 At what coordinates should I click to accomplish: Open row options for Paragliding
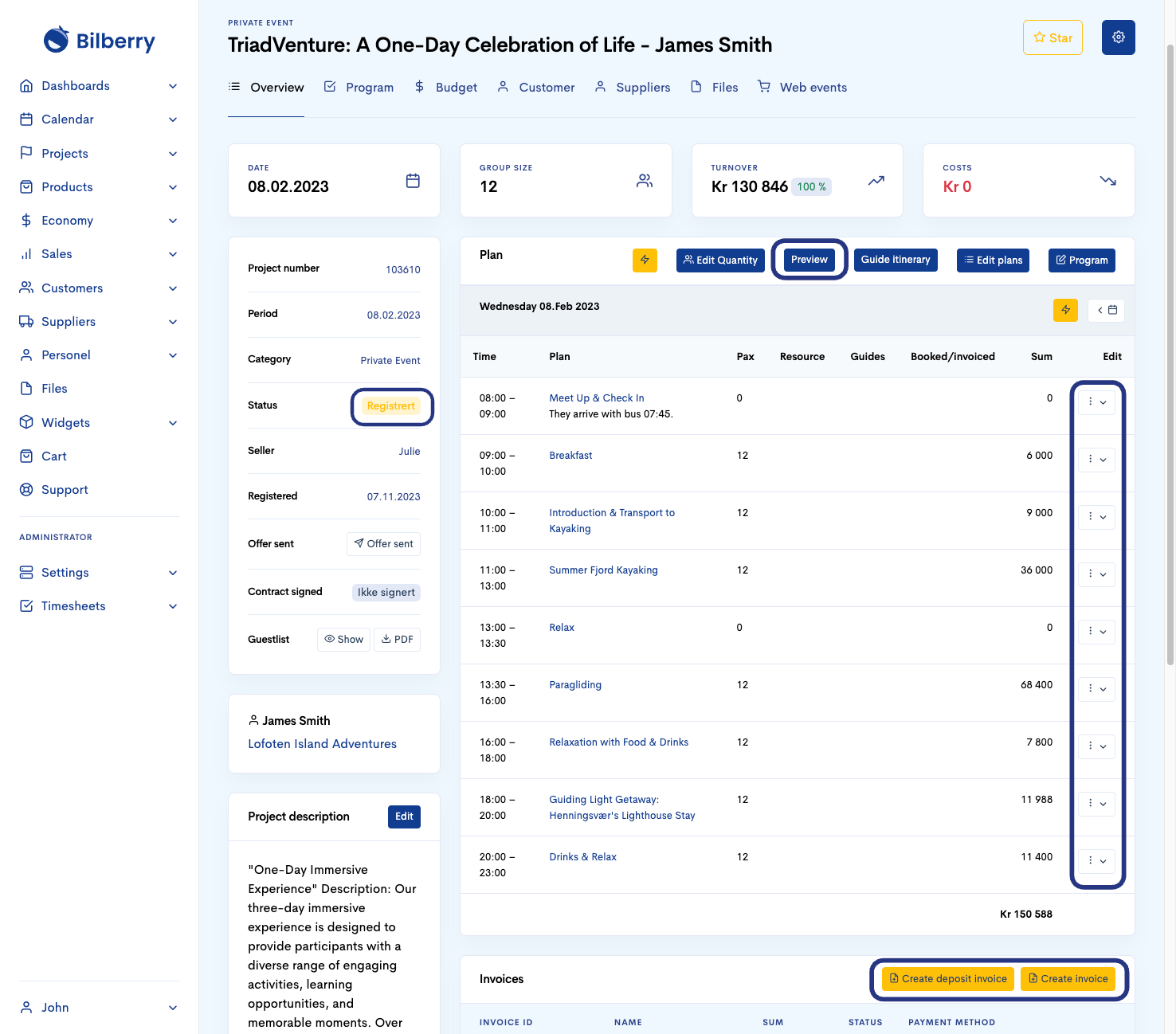tap(1096, 689)
